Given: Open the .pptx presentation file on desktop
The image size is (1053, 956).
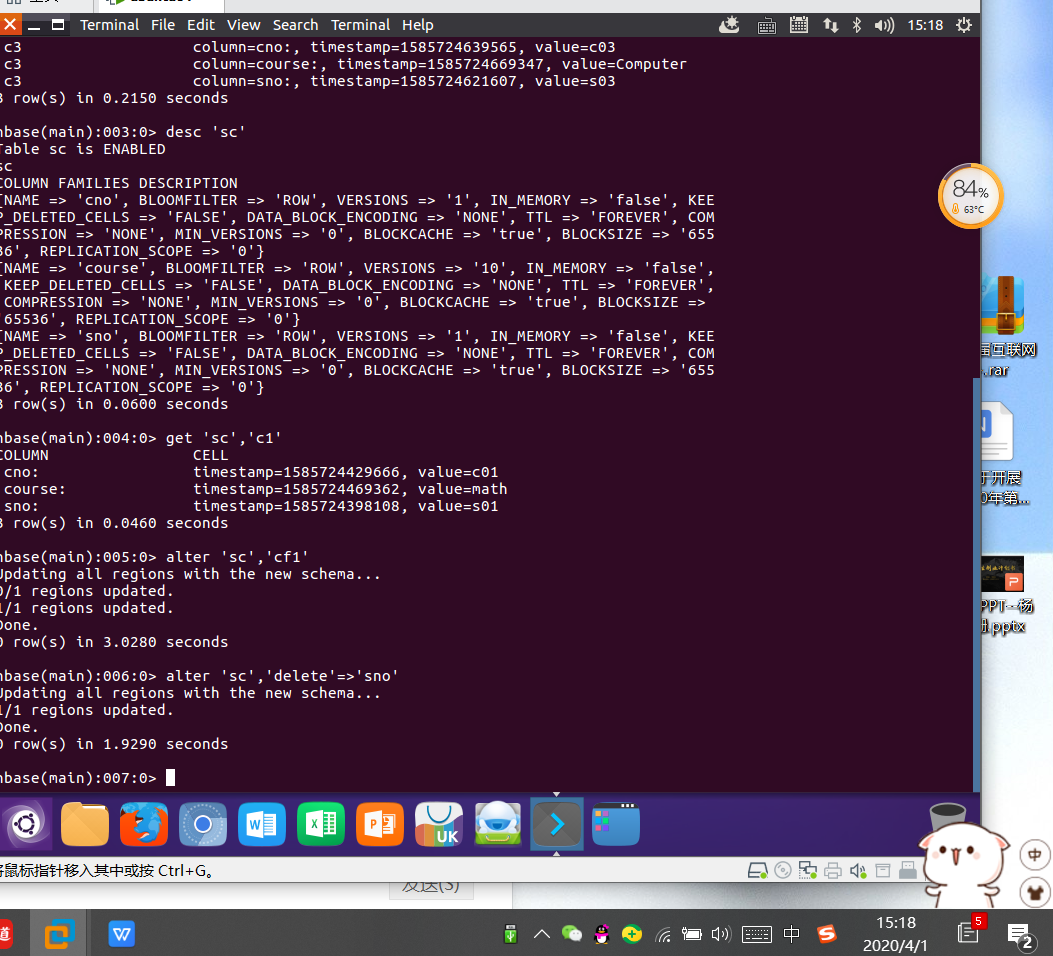Looking at the screenshot, I should click(1003, 595).
